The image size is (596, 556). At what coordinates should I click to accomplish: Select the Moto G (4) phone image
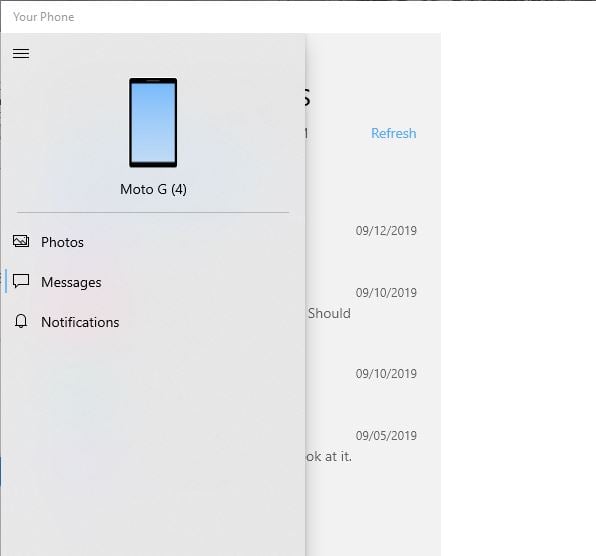coord(153,123)
